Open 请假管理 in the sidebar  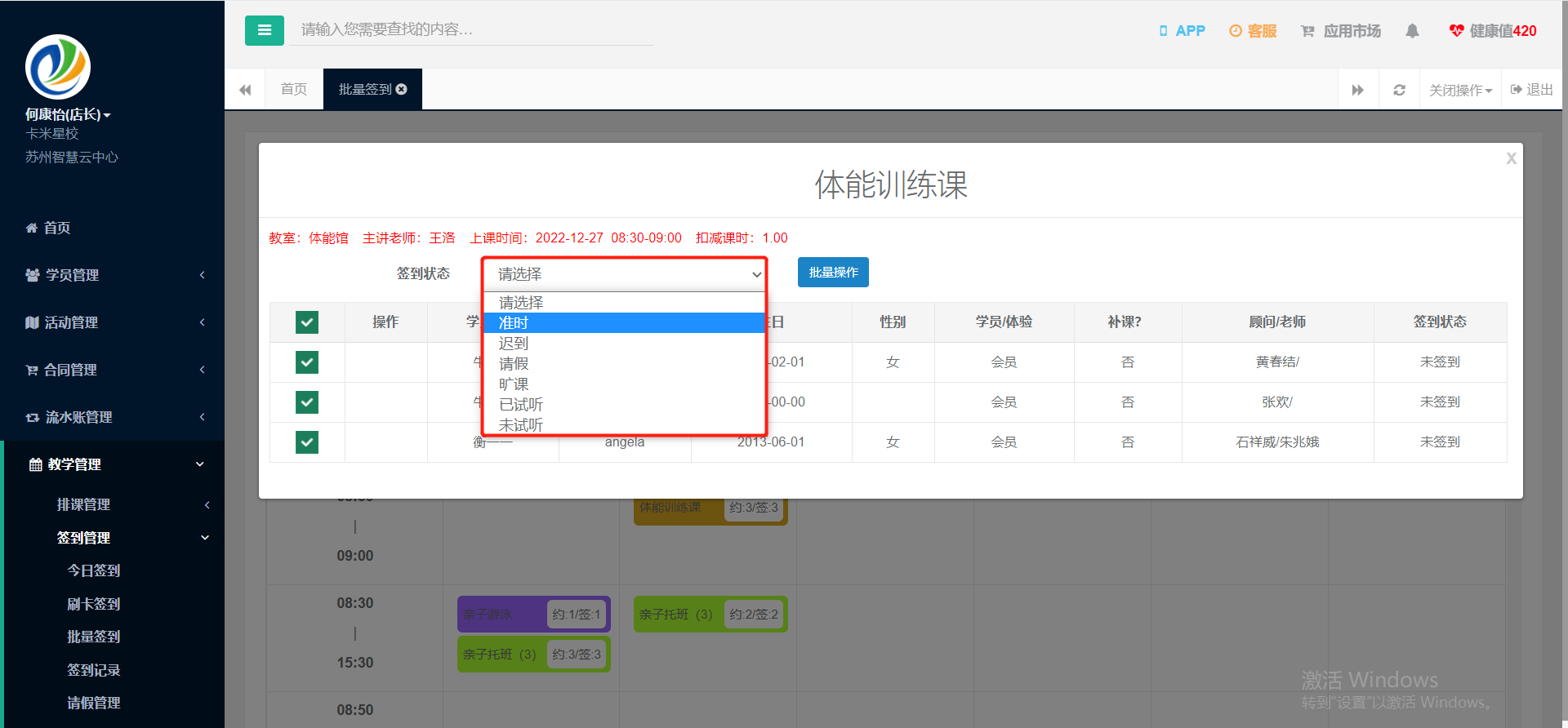(x=94, y=703)
